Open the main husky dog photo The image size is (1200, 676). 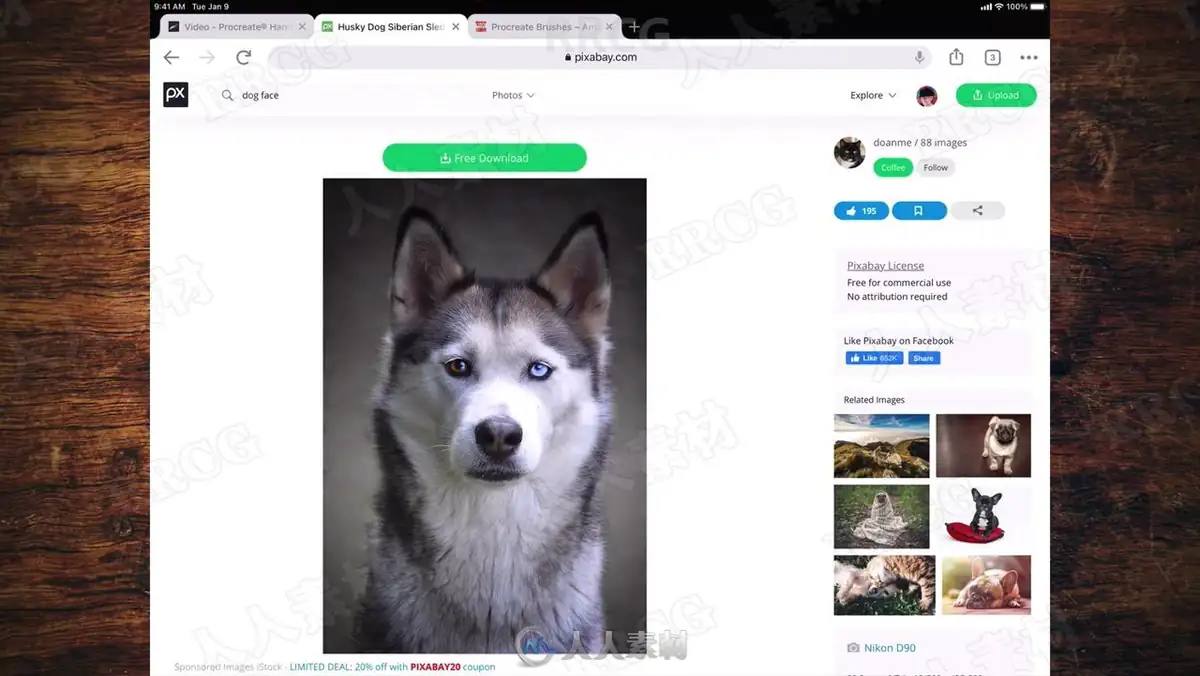tap(484, 416)
